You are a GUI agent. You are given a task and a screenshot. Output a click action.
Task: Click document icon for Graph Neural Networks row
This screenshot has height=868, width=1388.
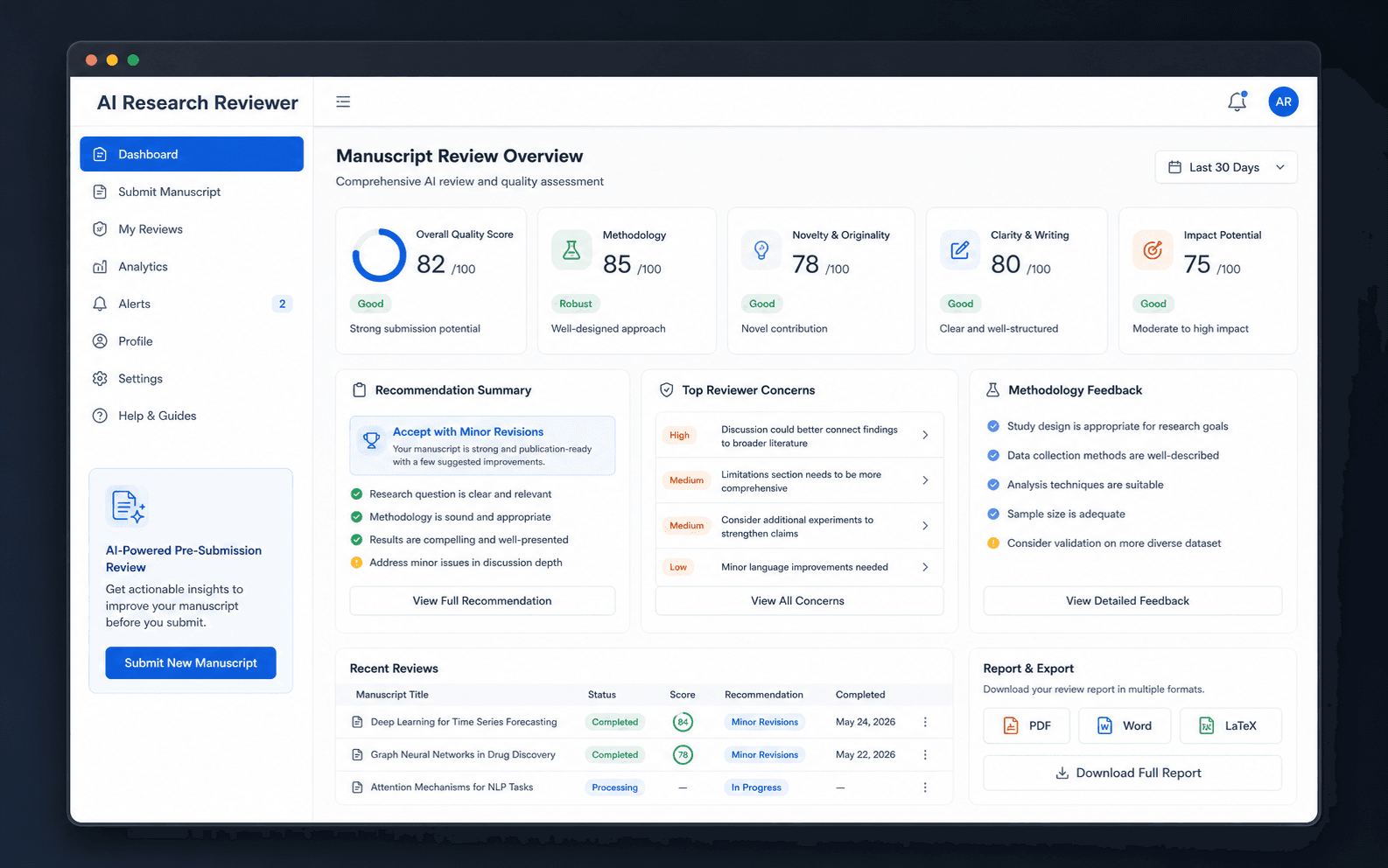point(357,754)
